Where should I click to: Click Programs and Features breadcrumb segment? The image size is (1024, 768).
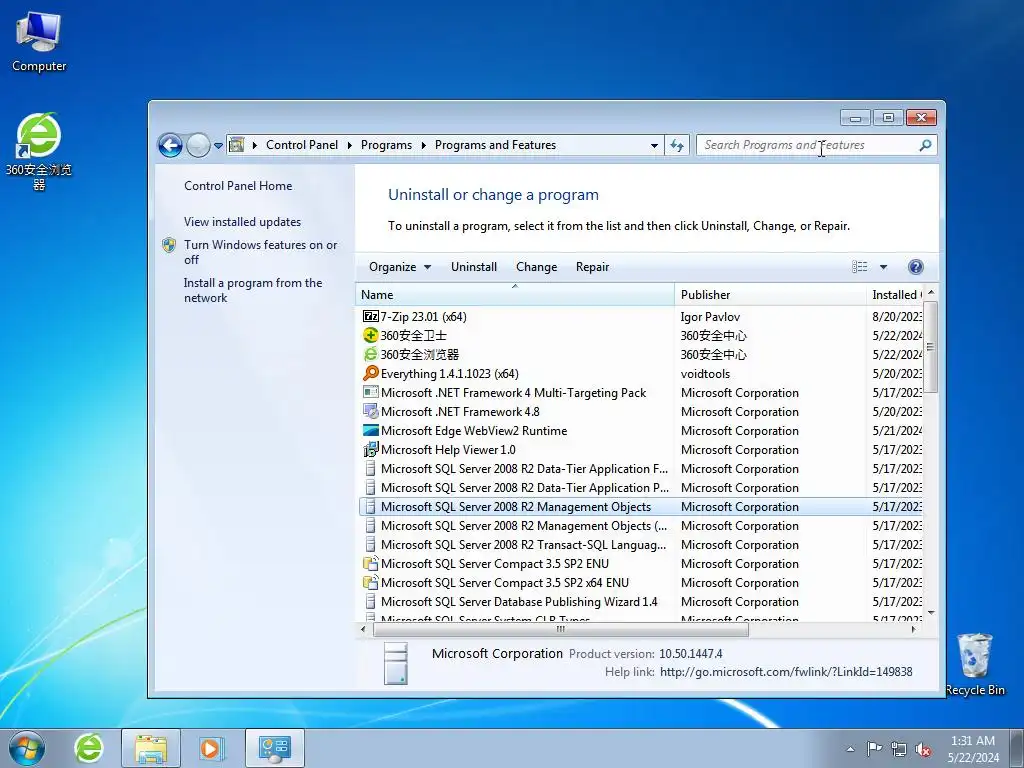coord(495,145)
